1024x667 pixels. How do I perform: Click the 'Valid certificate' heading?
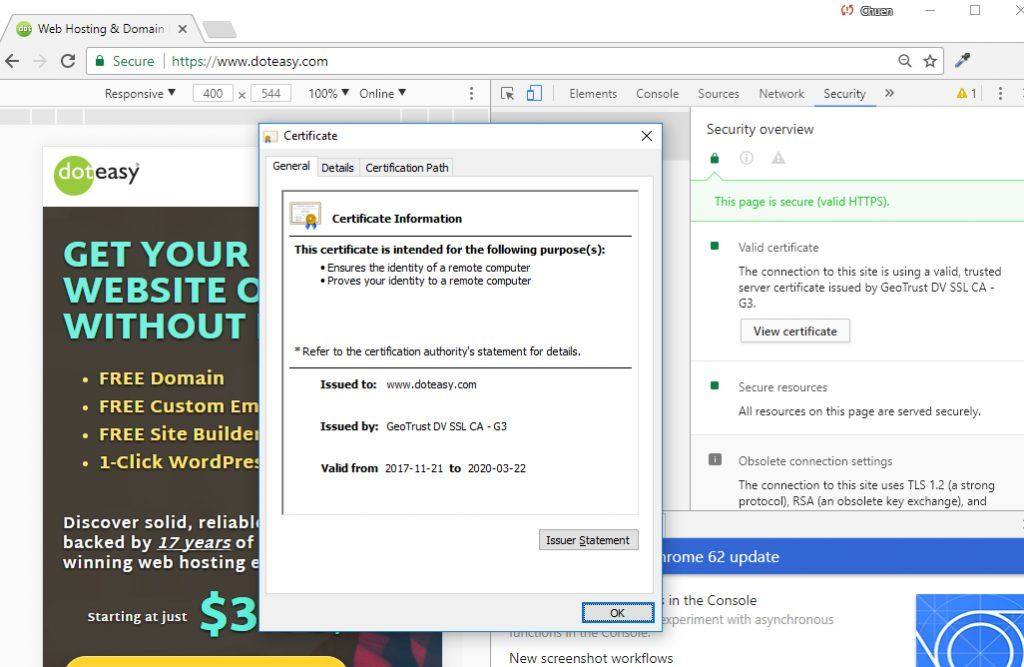click(x=778, y=248)
